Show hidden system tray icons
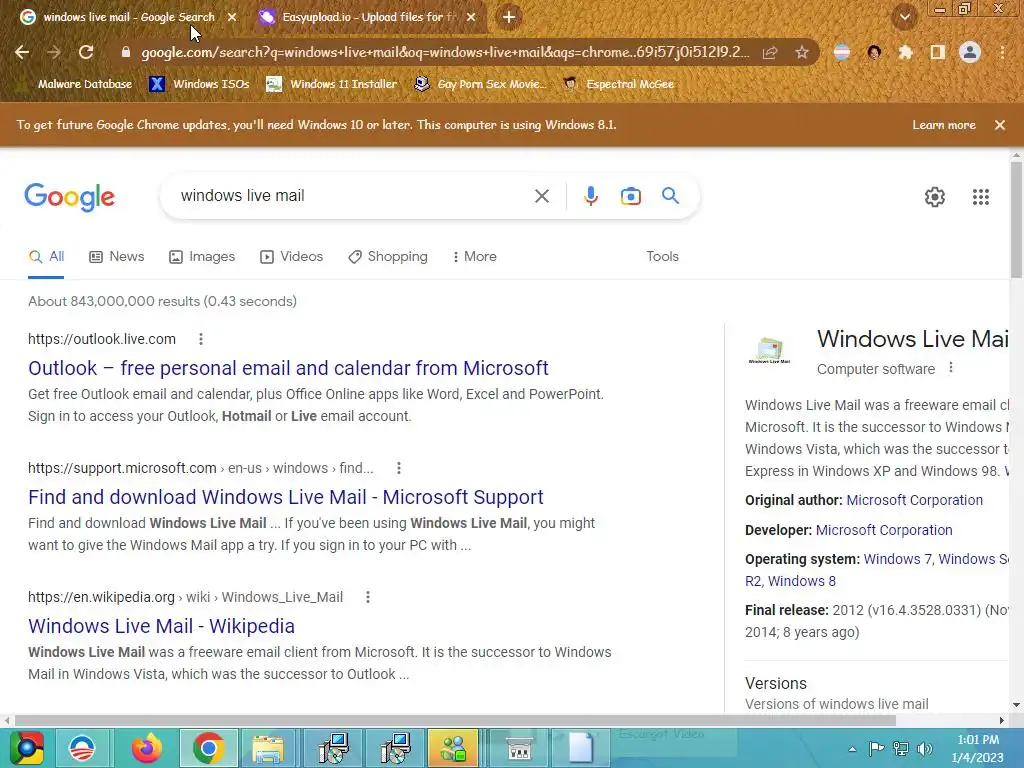Viewport: 1024px width, 768px height. [852, 749]
